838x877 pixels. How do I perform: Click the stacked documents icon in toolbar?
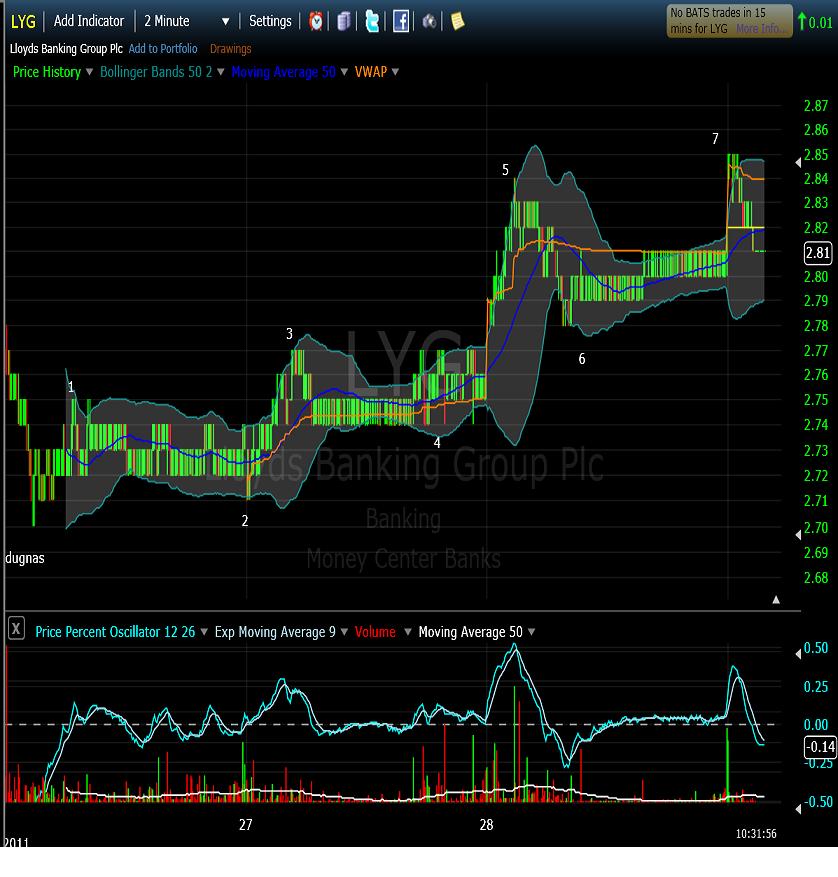point(344,22)
